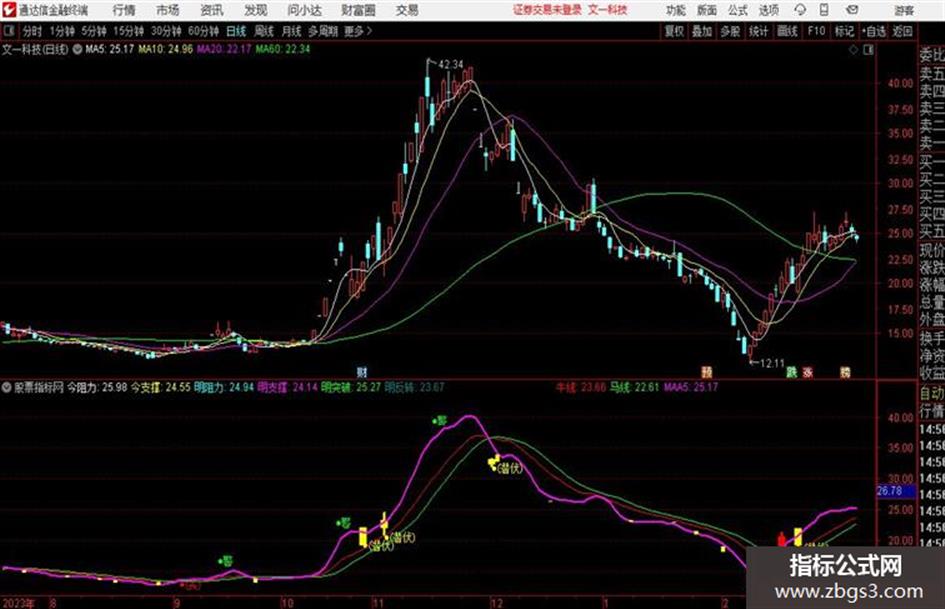The image size is (945, 609).
Task: Click the 文一科技 stock name in title bar
Action: 608,10
